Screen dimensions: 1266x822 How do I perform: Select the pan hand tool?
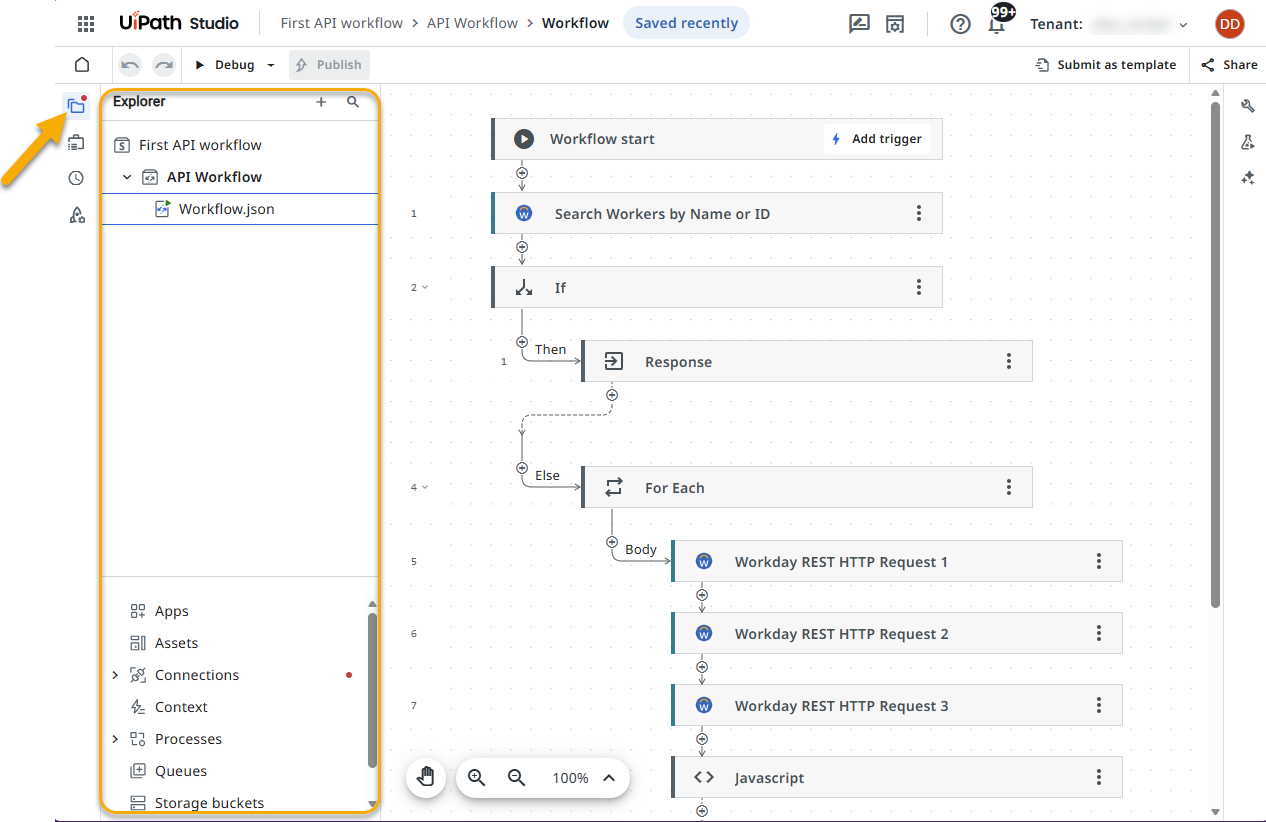426,778
